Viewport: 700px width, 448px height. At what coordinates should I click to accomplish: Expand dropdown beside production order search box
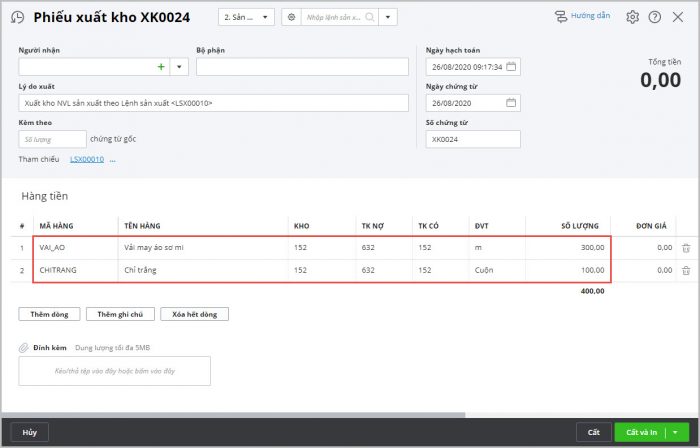coord(388,17)
